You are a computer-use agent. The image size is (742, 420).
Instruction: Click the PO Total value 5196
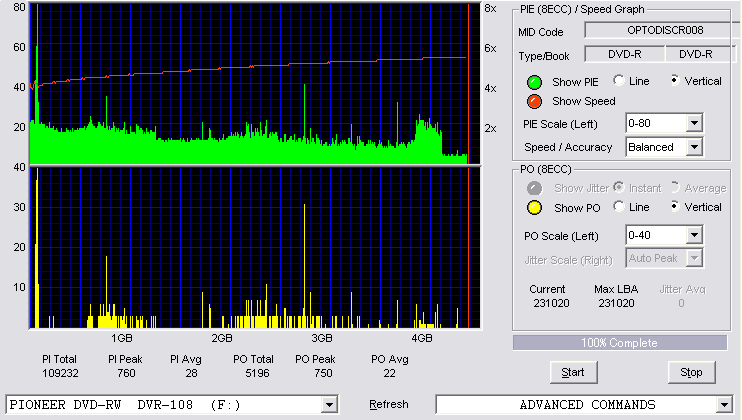[x=257, y=374]
